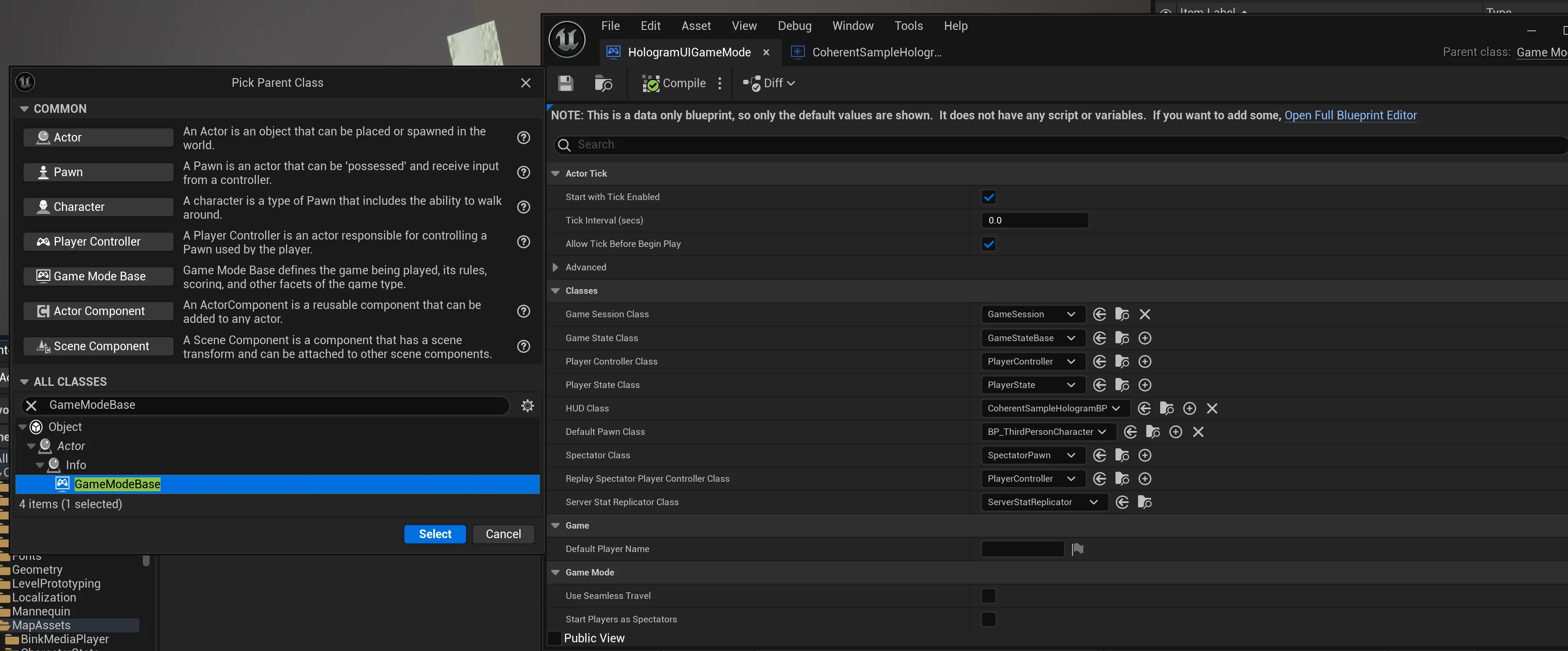Use selected asset for Game Session Class
The width and height of the screenshot is (1568, 651).
pos(1099,314)
